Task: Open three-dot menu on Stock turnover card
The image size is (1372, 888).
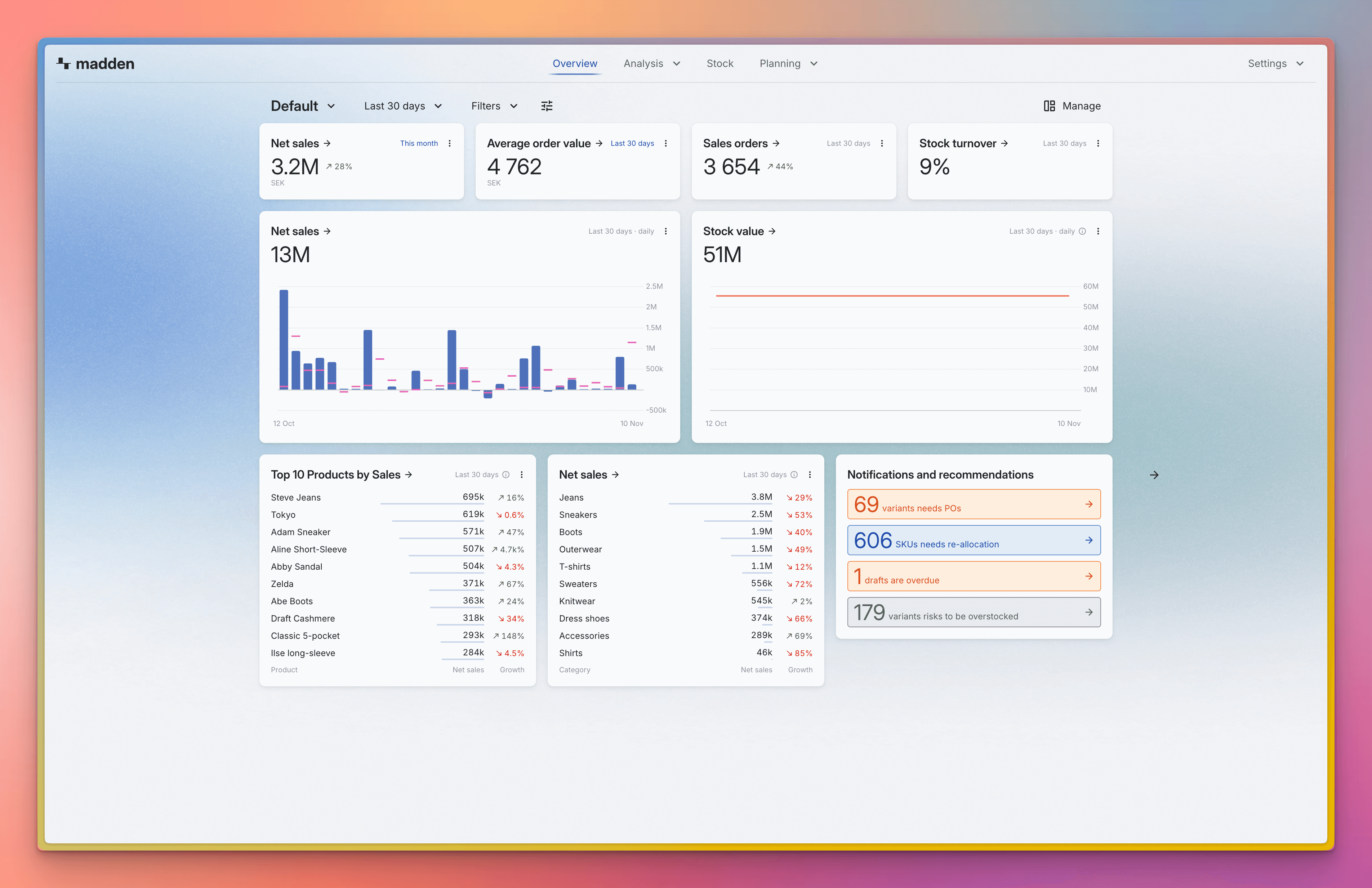Action: (x=1097, y=143)
